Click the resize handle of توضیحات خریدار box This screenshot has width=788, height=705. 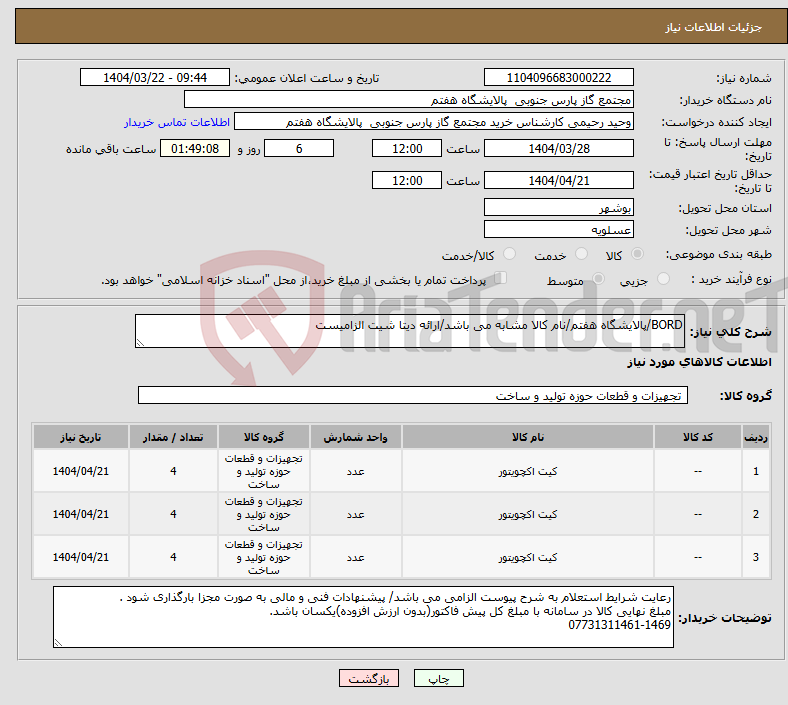pos(58,642)
